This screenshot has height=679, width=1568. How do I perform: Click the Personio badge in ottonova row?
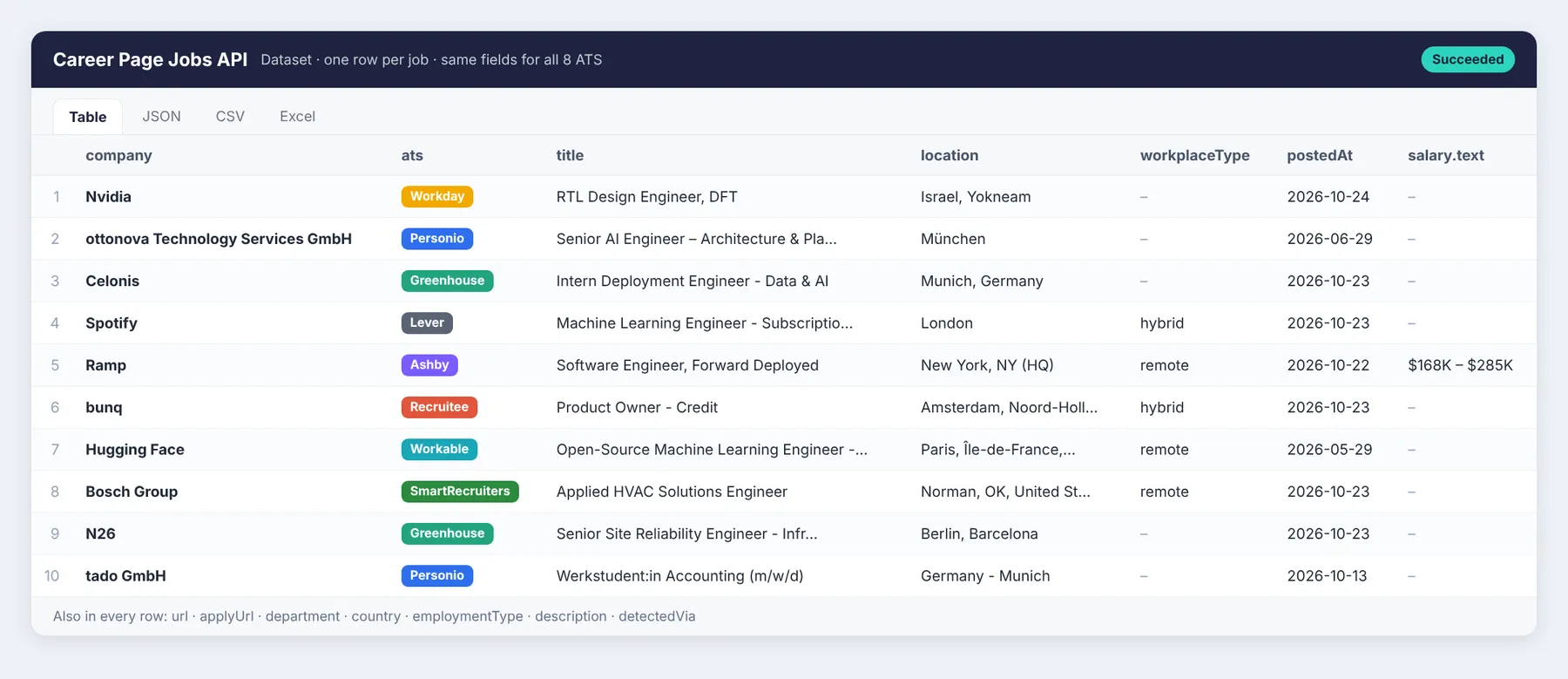click(437, 239)
